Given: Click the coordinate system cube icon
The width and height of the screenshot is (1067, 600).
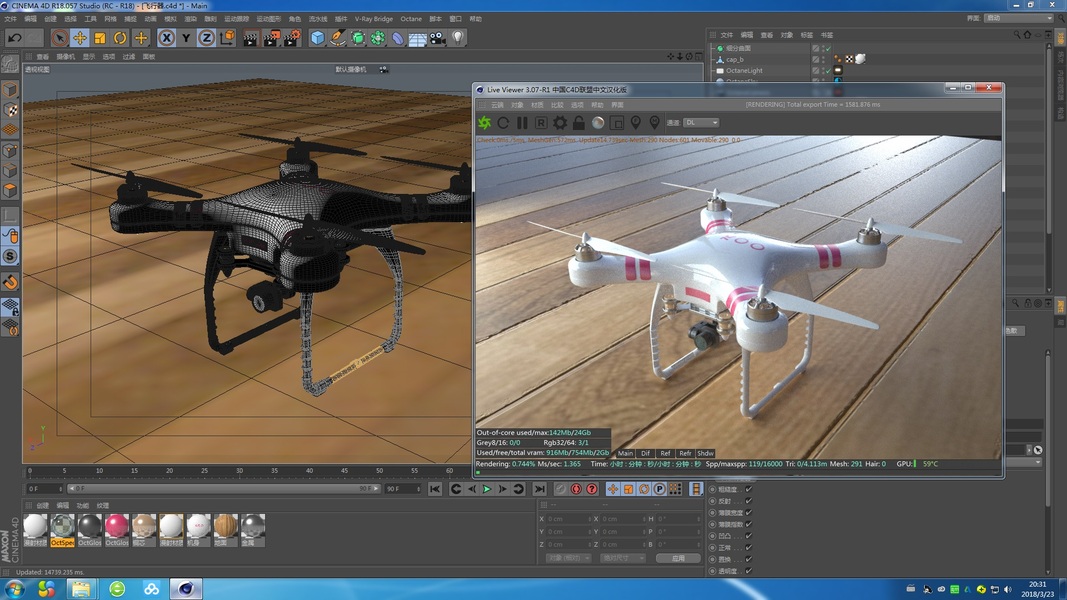Looking at the screenshot, I should pyautogui.click(x=227, y=37).
